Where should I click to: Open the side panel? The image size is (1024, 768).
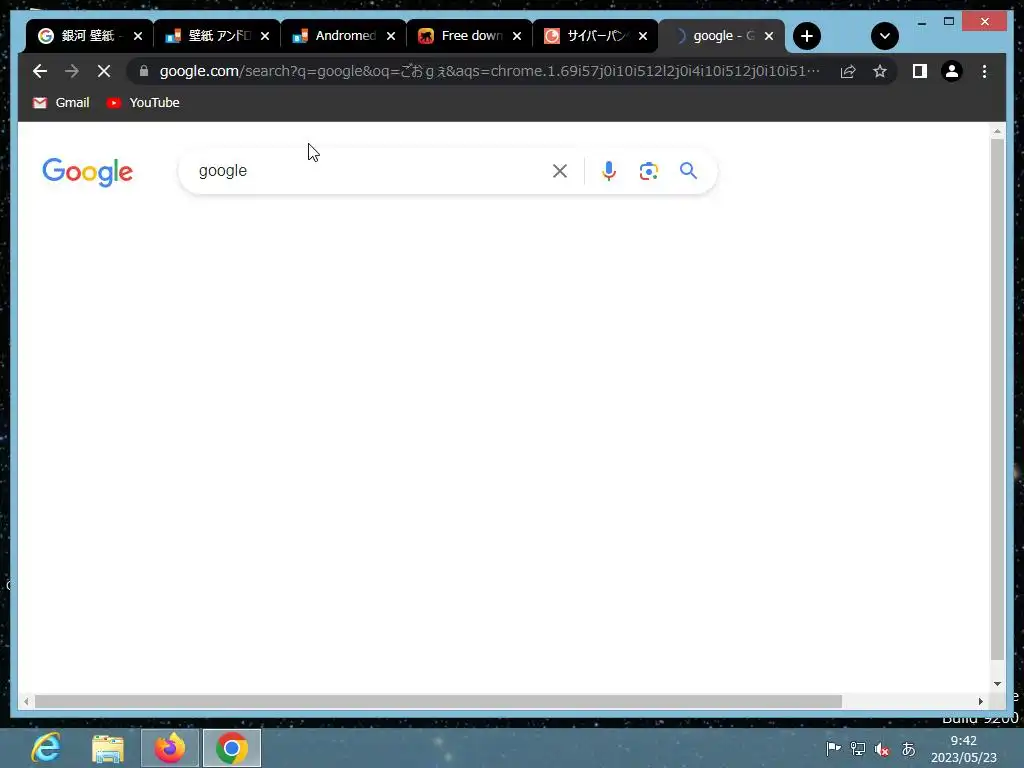pos(920,71)
